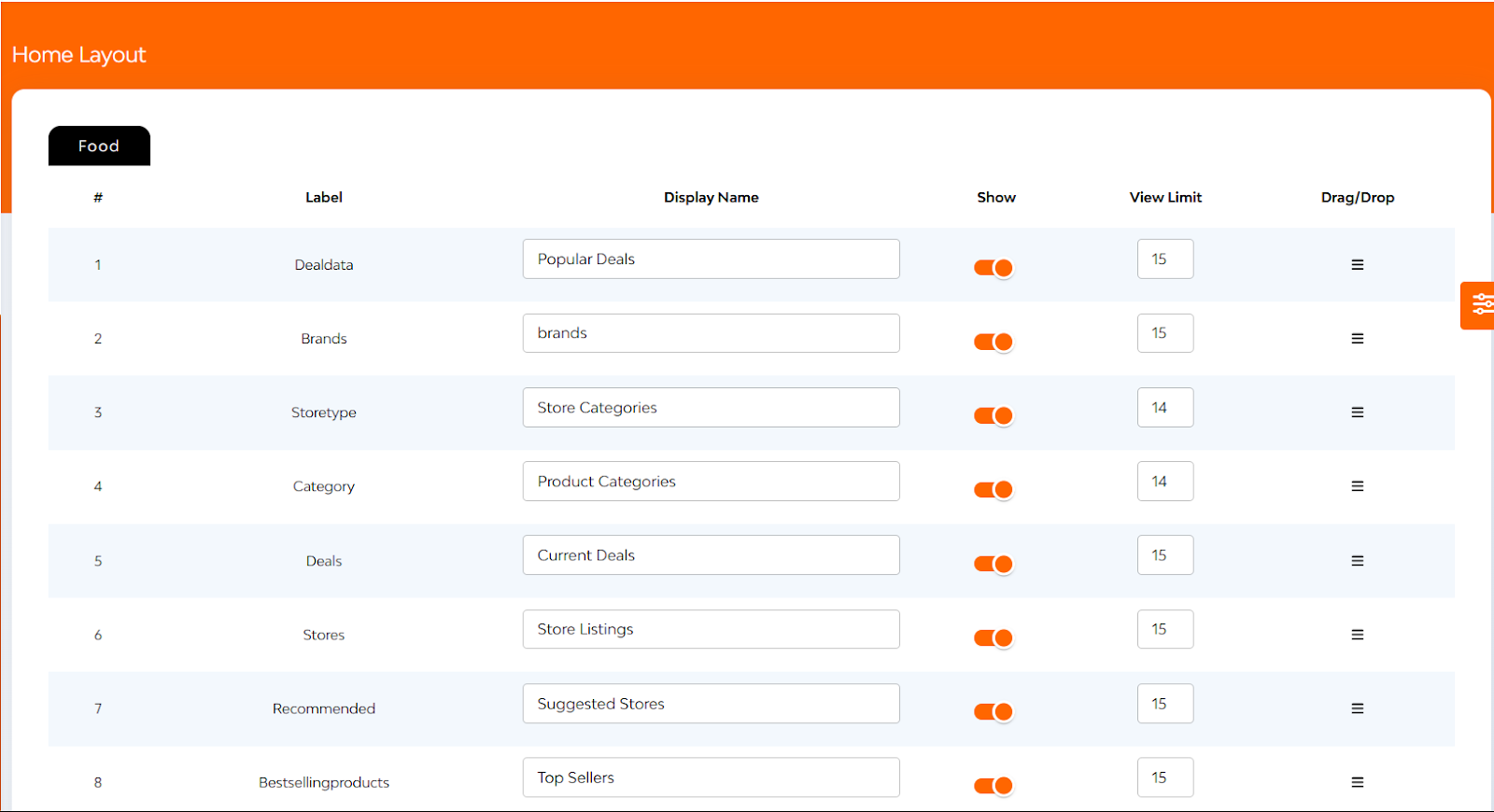
Task: Click the Suggested Stores name field
Action: [712, 703]
